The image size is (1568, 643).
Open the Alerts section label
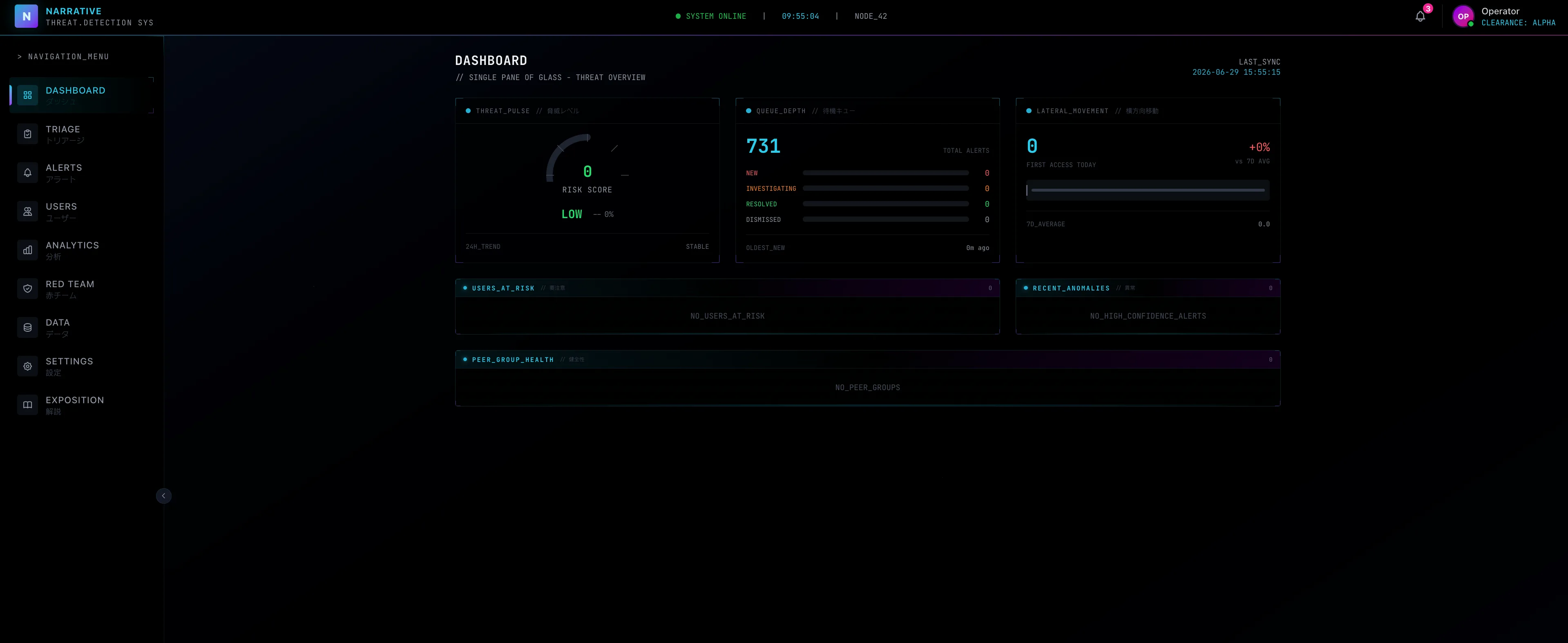(64, 167)
